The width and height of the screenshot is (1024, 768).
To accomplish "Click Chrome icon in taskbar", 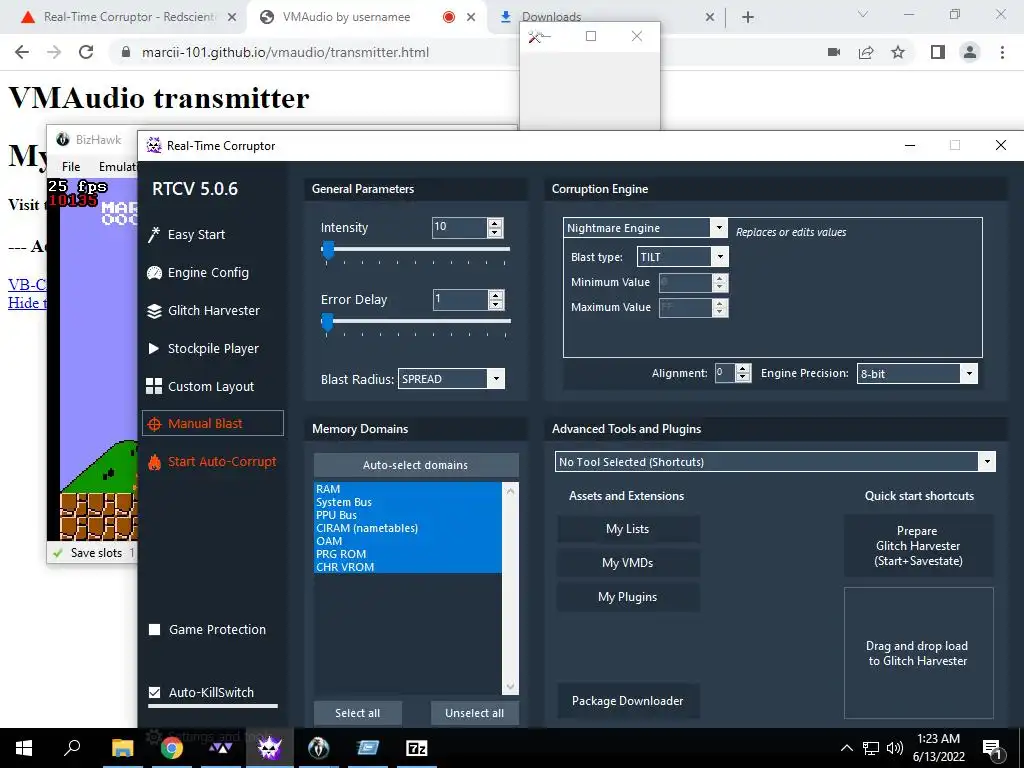I will pyautogui.click(x=172, y=748).
